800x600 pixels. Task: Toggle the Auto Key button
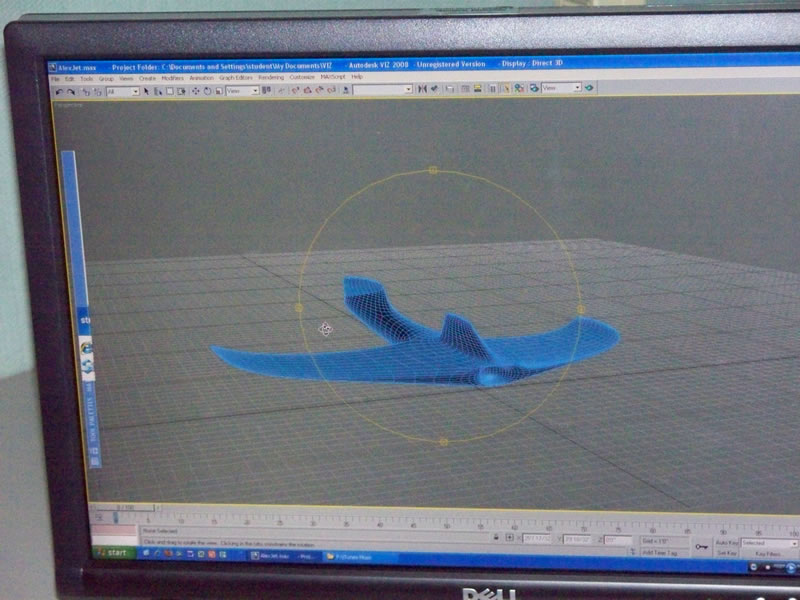point(727,543)
